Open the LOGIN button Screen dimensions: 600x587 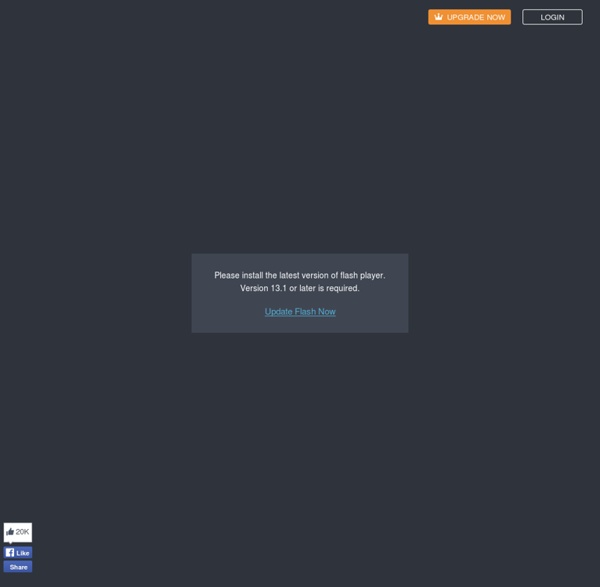coord(552,17)
